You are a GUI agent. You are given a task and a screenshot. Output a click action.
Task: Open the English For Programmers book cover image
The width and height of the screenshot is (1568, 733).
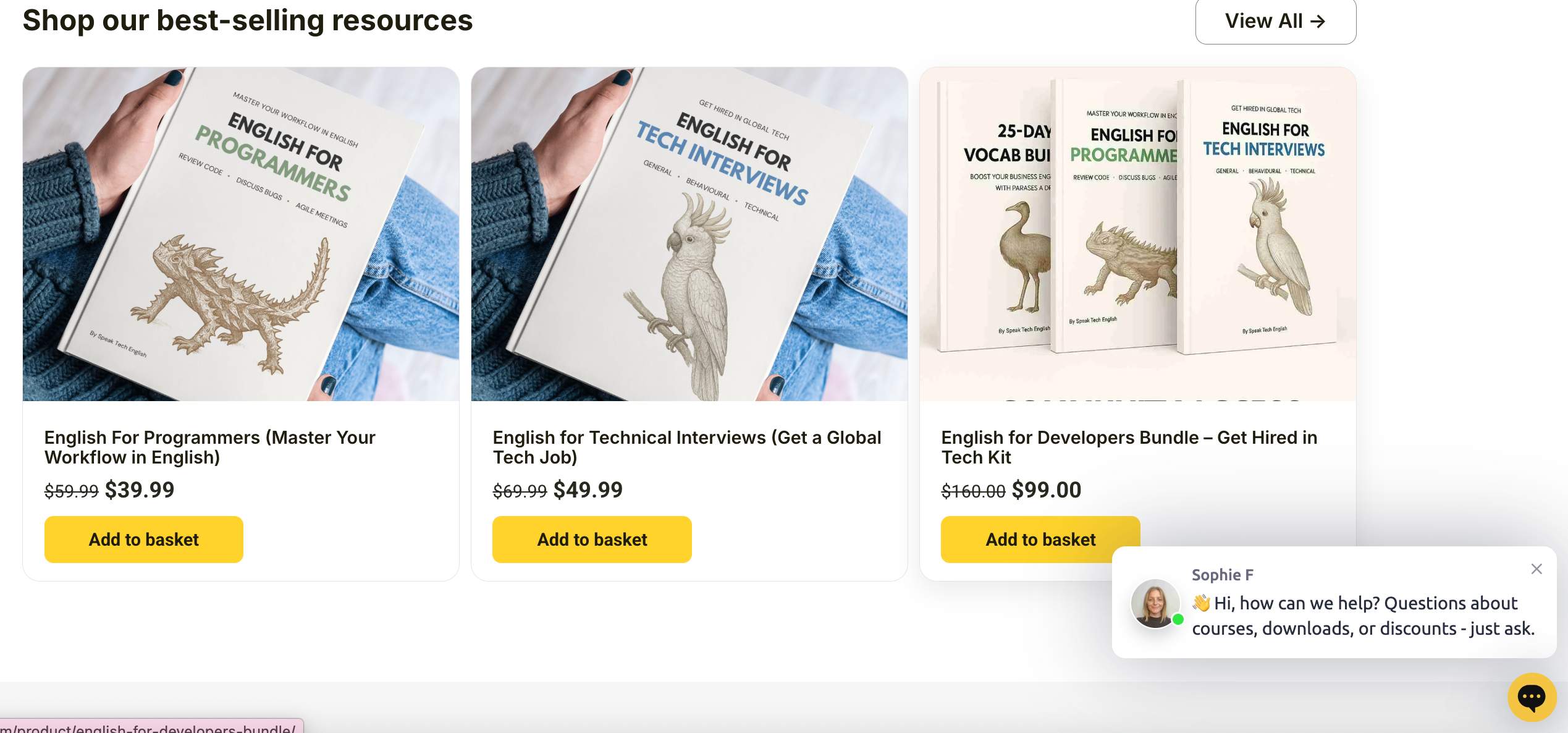click(x=241, y=234)
